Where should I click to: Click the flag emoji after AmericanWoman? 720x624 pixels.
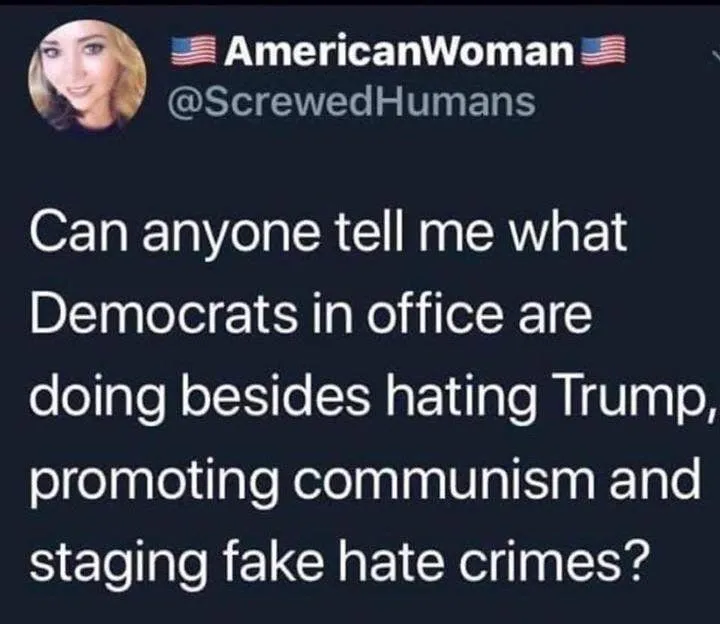pos(603,50)
